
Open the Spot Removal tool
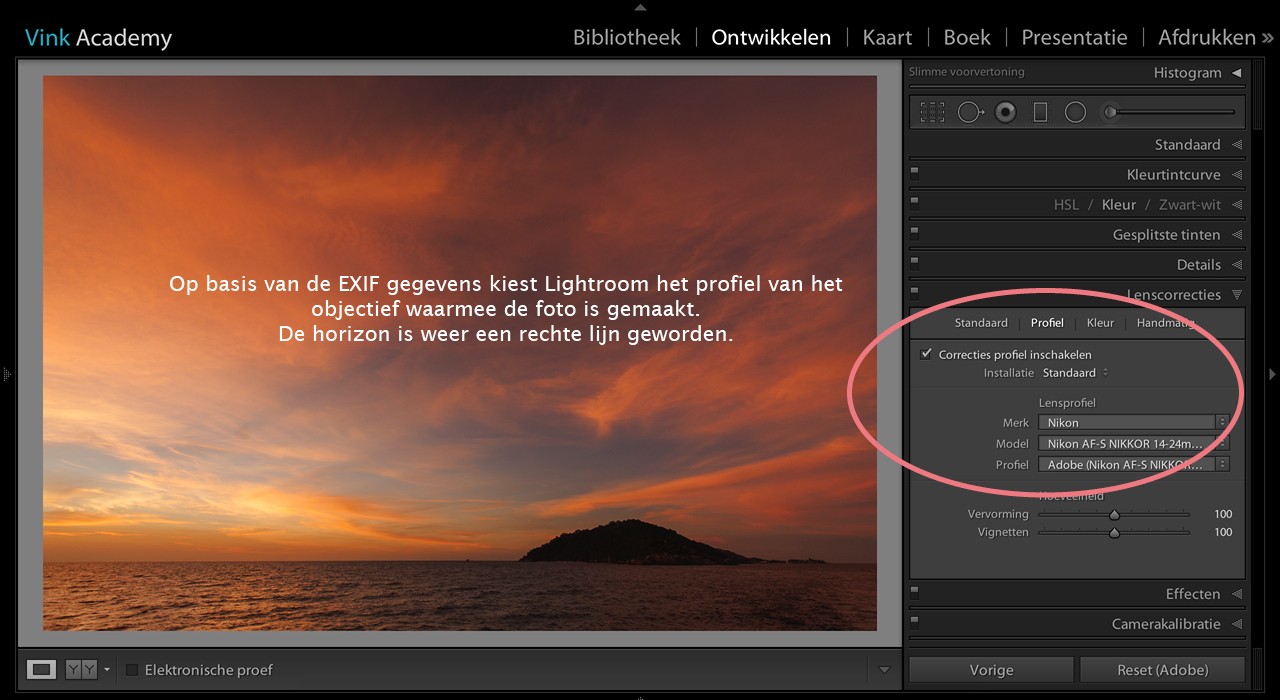click(969, 111)
